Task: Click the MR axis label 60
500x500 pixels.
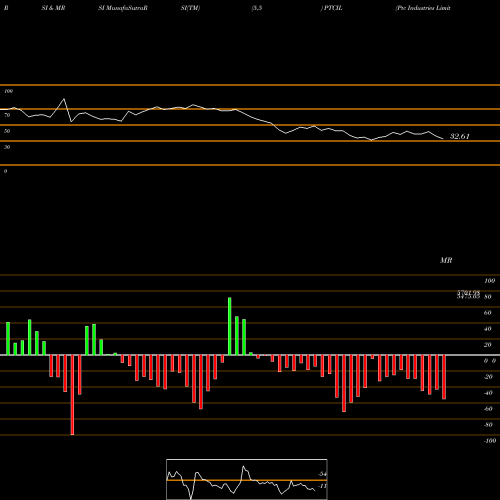Action: (x=488, y=313)
